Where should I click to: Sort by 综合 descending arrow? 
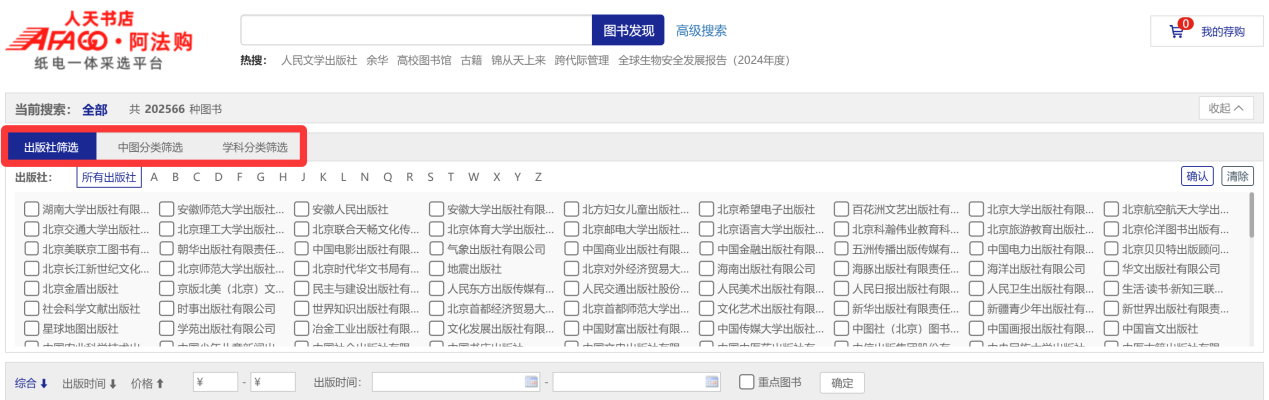pyautogui.click(x=44, y=383)
